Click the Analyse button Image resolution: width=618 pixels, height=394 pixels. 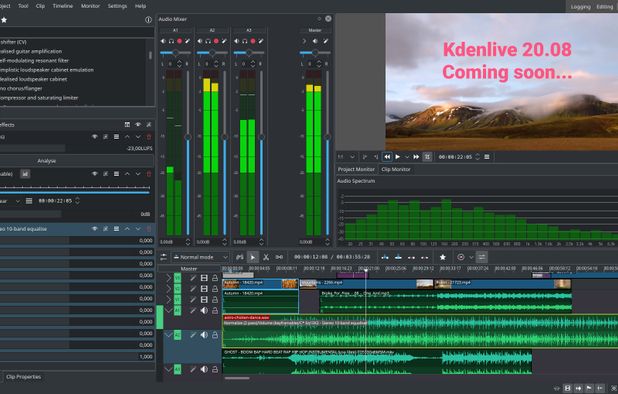(x=46, y=161)
